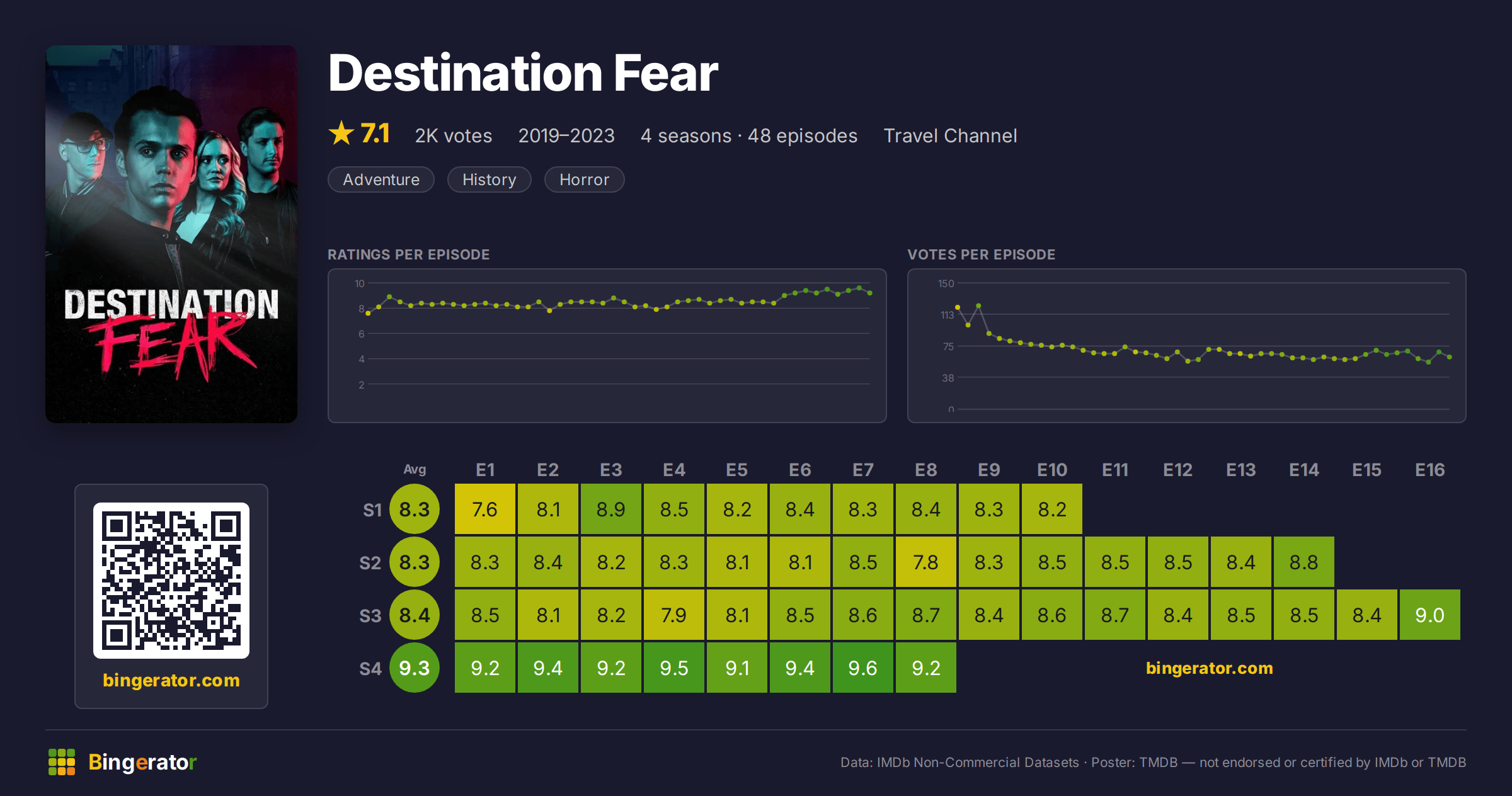Select the Horror genre tag
The image size is (1512, 796).
(585, 179)
